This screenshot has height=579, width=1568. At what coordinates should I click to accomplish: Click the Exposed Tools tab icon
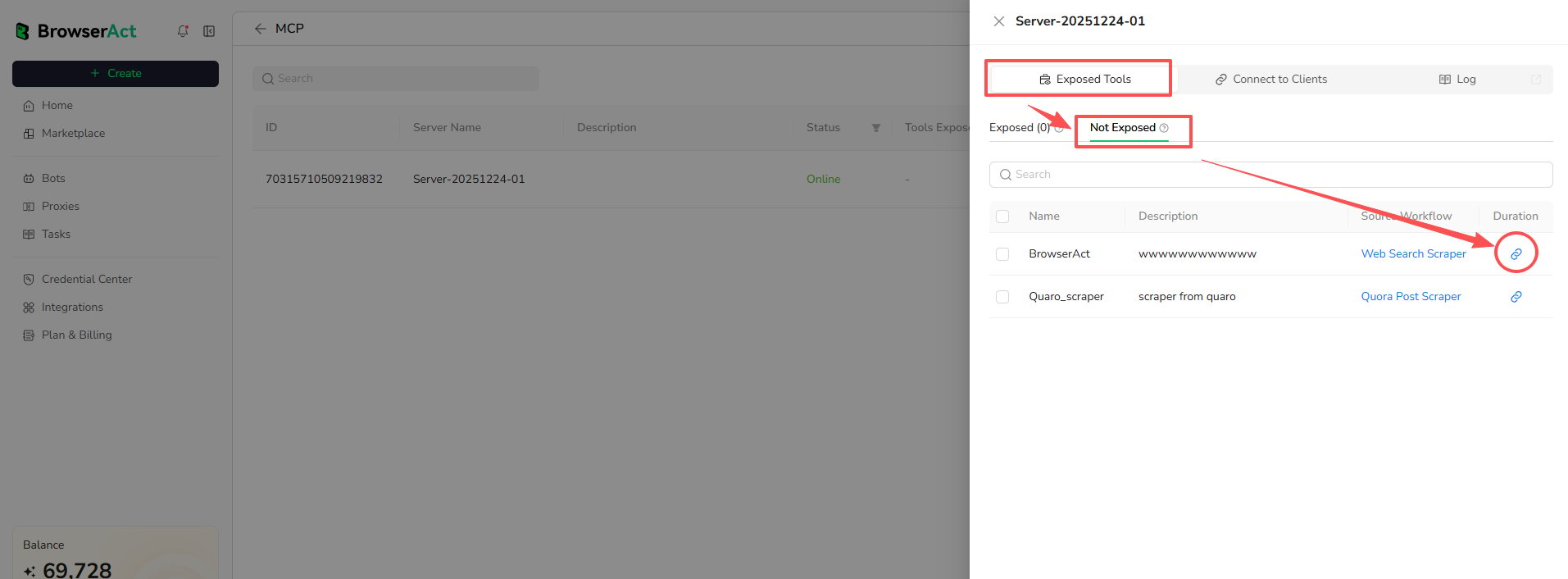point(1045,80)
